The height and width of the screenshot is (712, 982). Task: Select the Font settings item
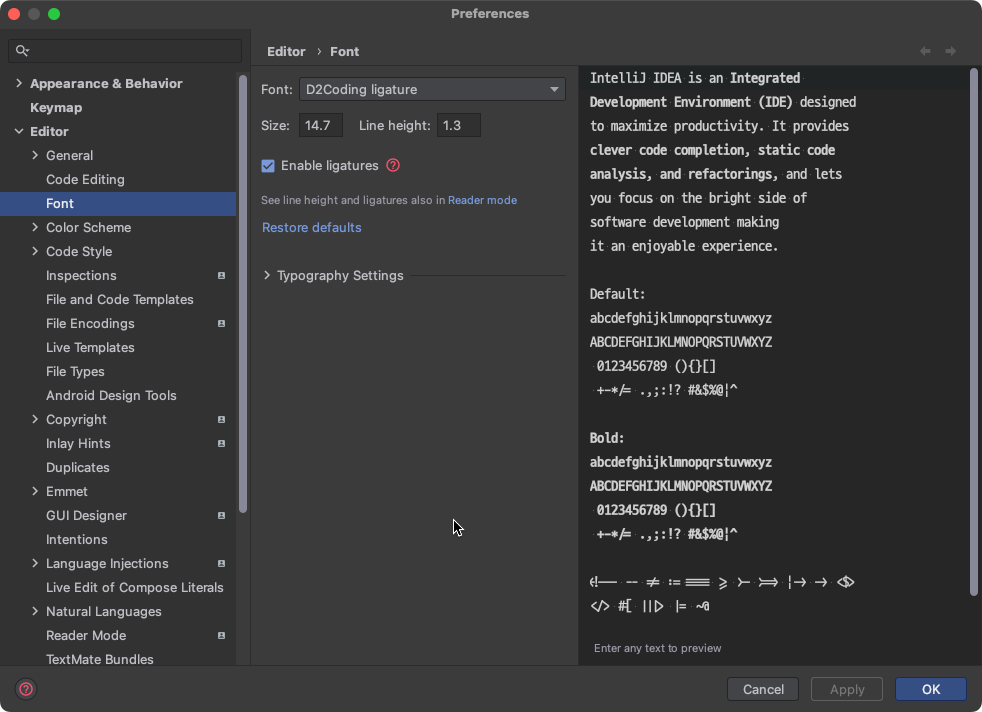click(x=118, y=204)
